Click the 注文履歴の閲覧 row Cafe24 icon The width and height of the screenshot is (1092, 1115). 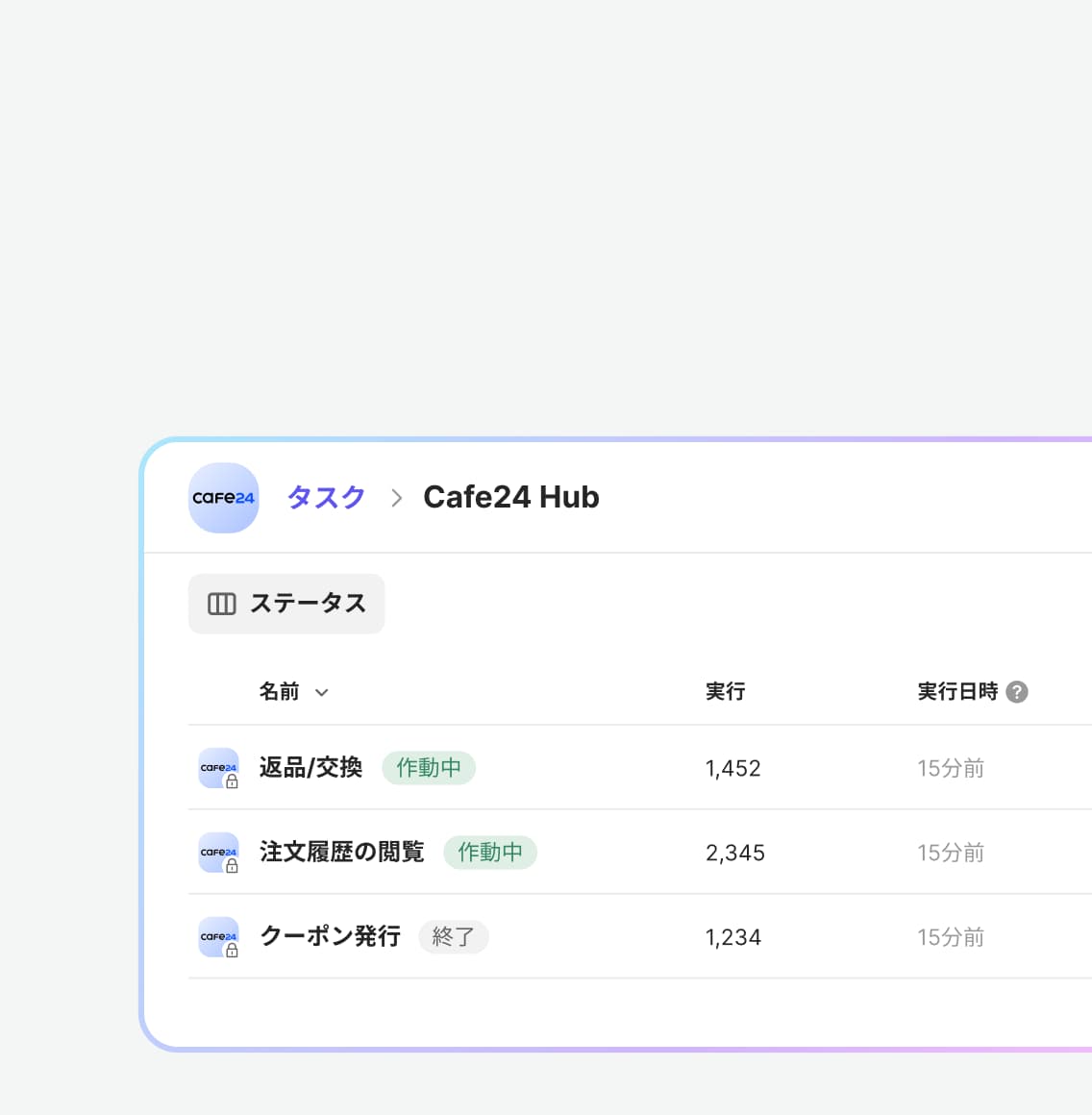[218, 853]
